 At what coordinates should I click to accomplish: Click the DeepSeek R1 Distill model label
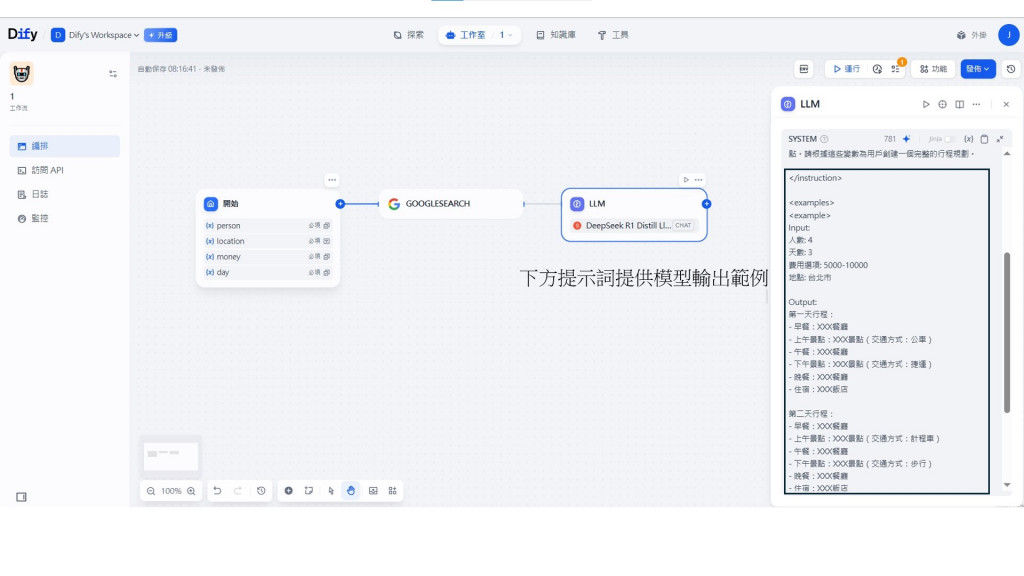(x=632, y=225)
